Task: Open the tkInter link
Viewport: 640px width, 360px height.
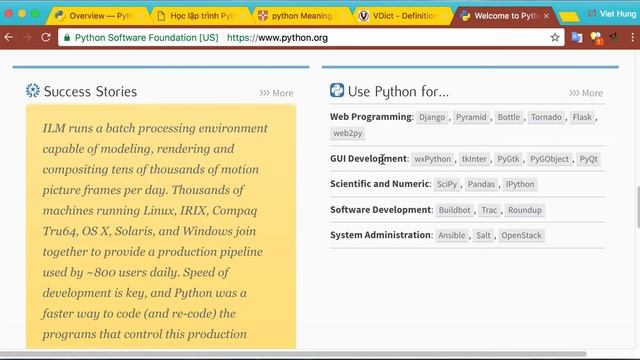Action: click(474, 159)
